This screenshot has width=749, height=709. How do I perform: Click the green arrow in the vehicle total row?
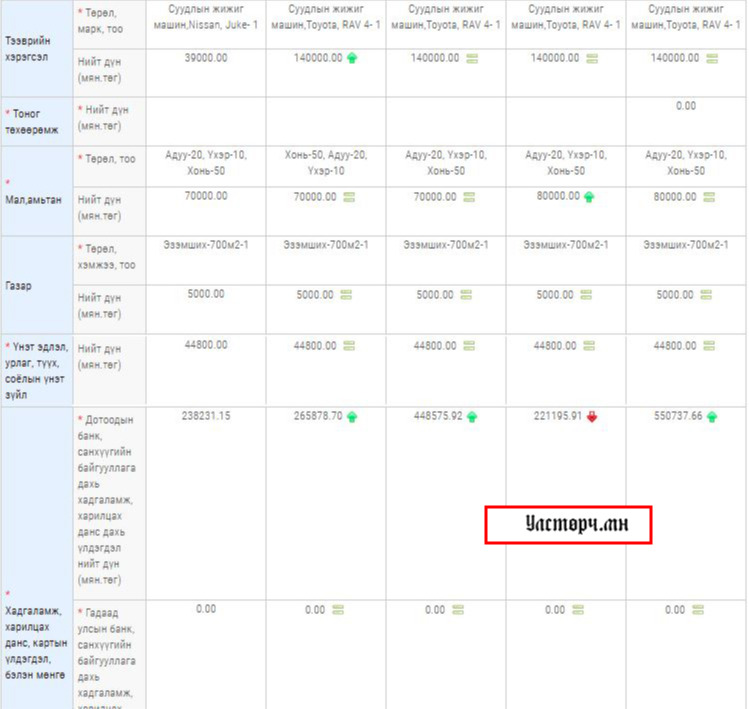click(x=352, y=59)
